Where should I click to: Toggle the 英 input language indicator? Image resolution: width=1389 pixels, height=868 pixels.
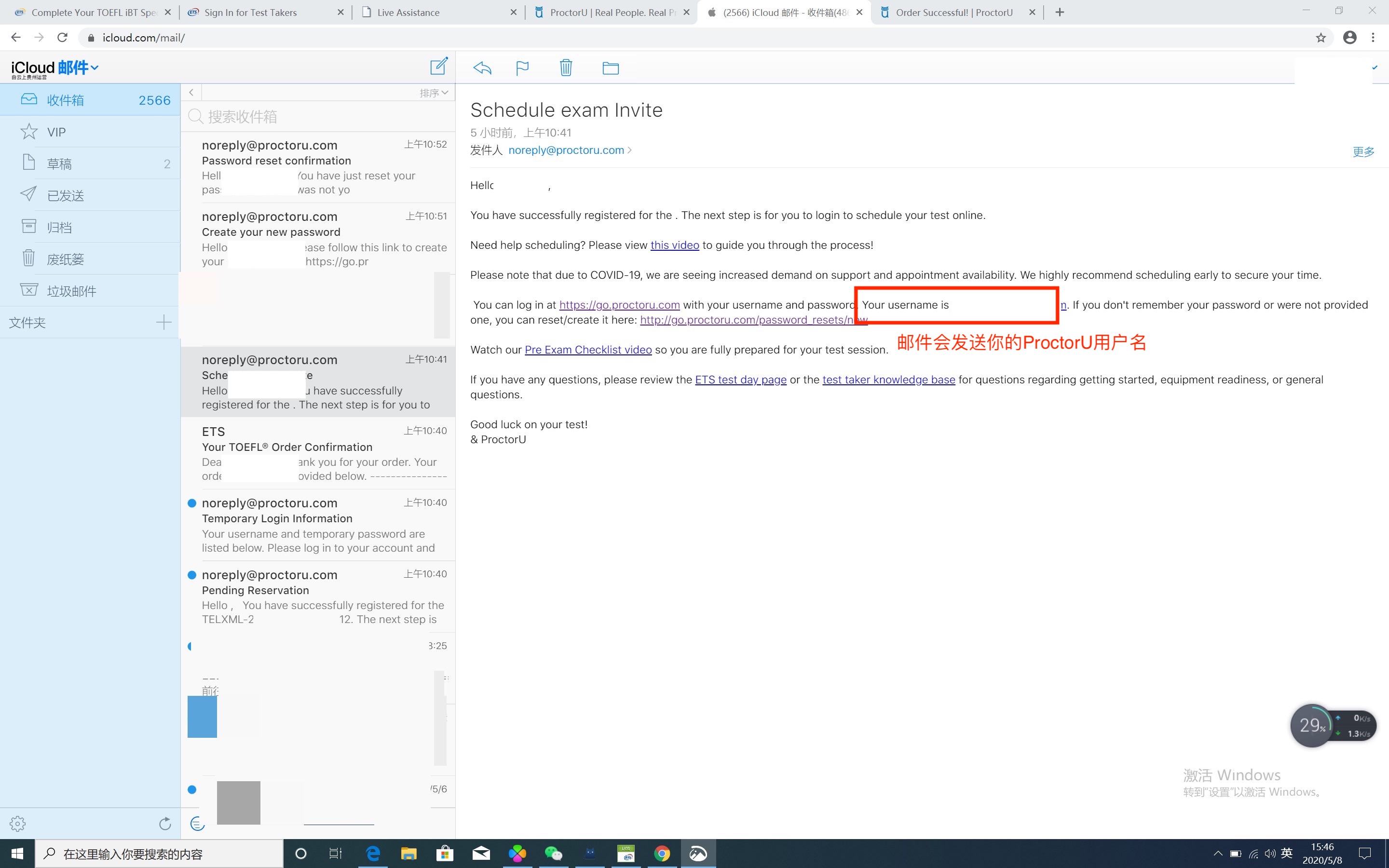coord(1287,853)
